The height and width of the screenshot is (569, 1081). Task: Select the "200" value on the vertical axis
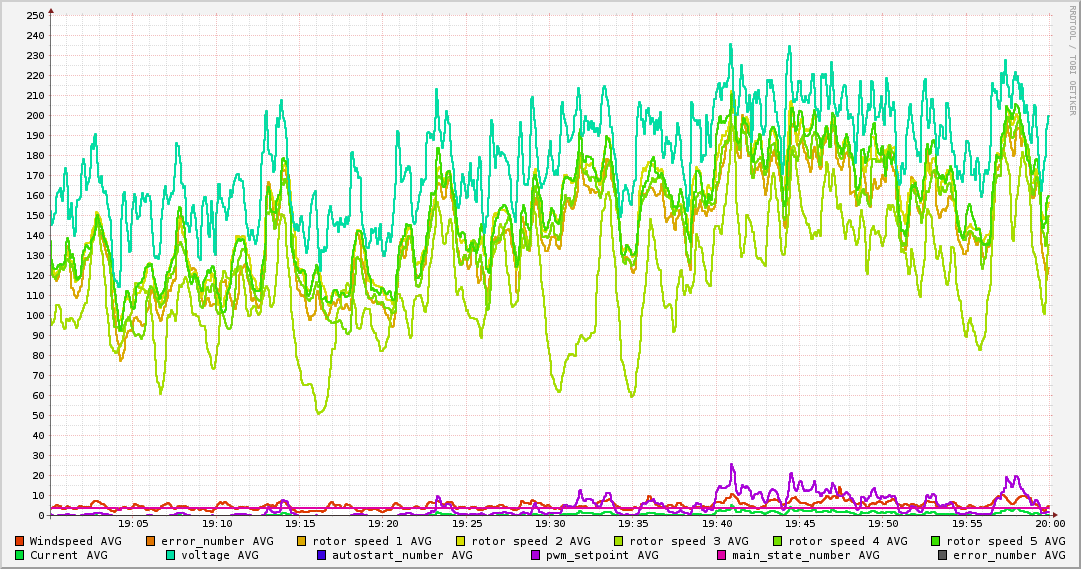point(34,116)
